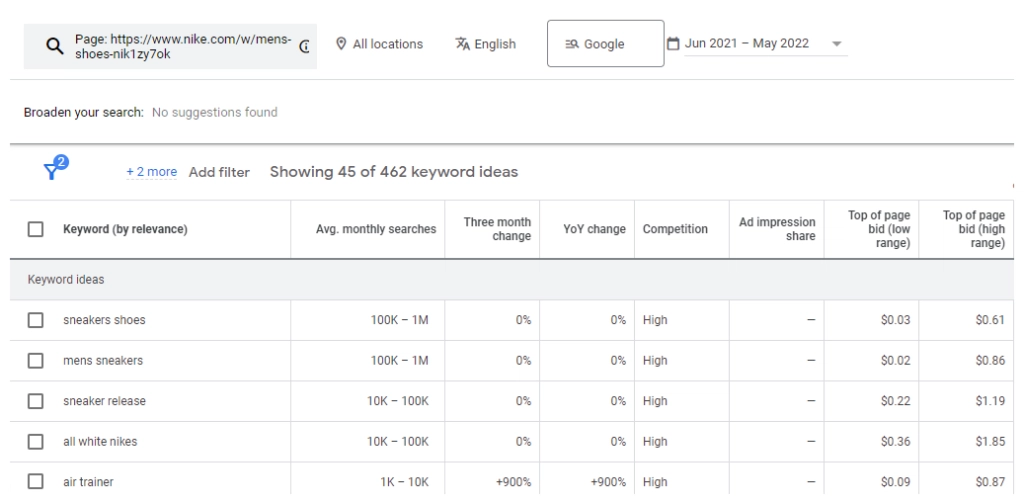Click the keyword all white nikes
Image resolution: width=1024 pixels, height=504 pixels.
100,441
